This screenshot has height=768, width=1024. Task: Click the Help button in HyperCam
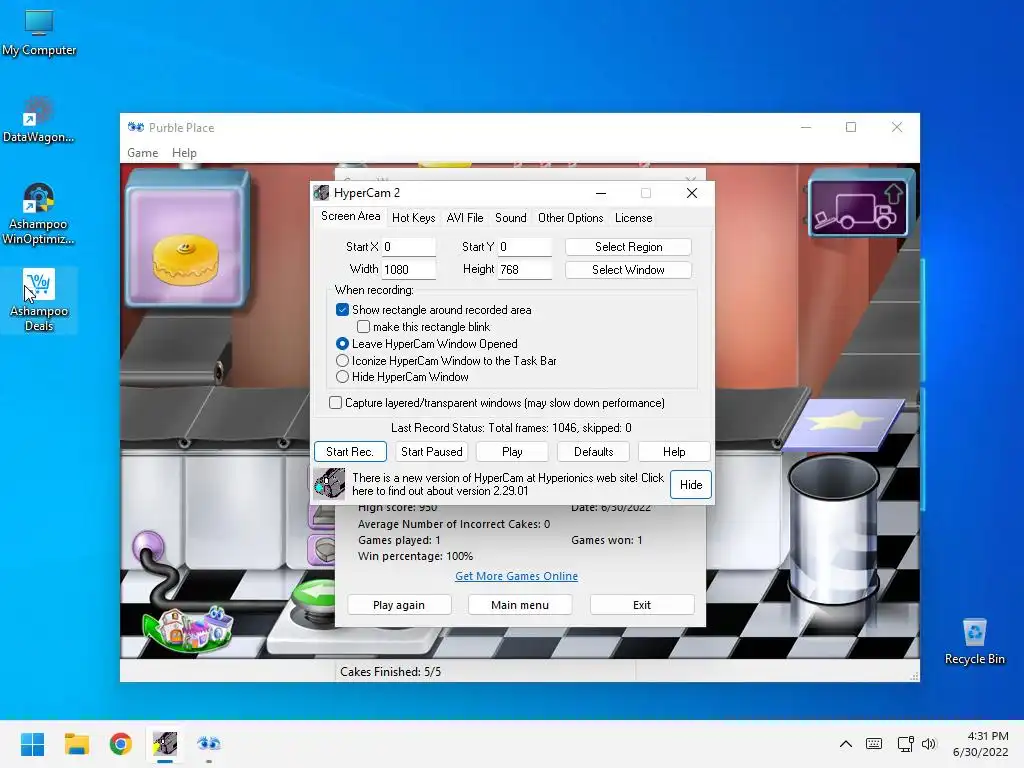tap(674, 452)
